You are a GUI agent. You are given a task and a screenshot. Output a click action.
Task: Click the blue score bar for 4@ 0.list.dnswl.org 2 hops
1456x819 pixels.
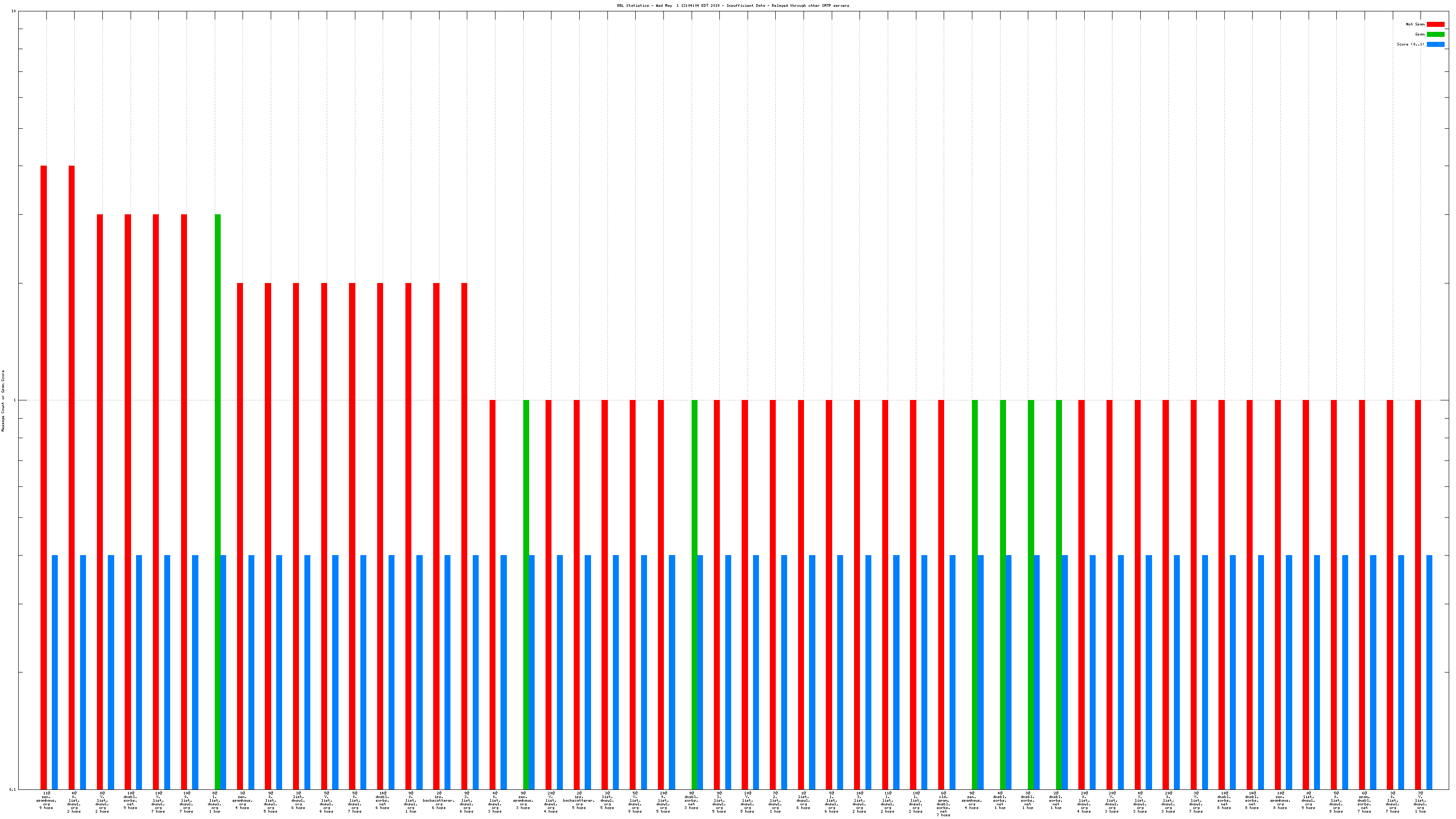tap(83, 672)
